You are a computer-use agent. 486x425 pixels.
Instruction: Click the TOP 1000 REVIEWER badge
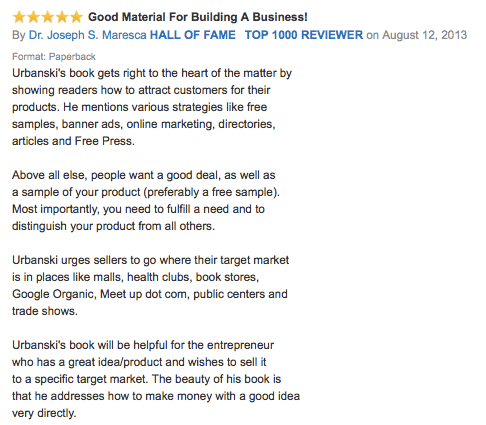[304, 35]
